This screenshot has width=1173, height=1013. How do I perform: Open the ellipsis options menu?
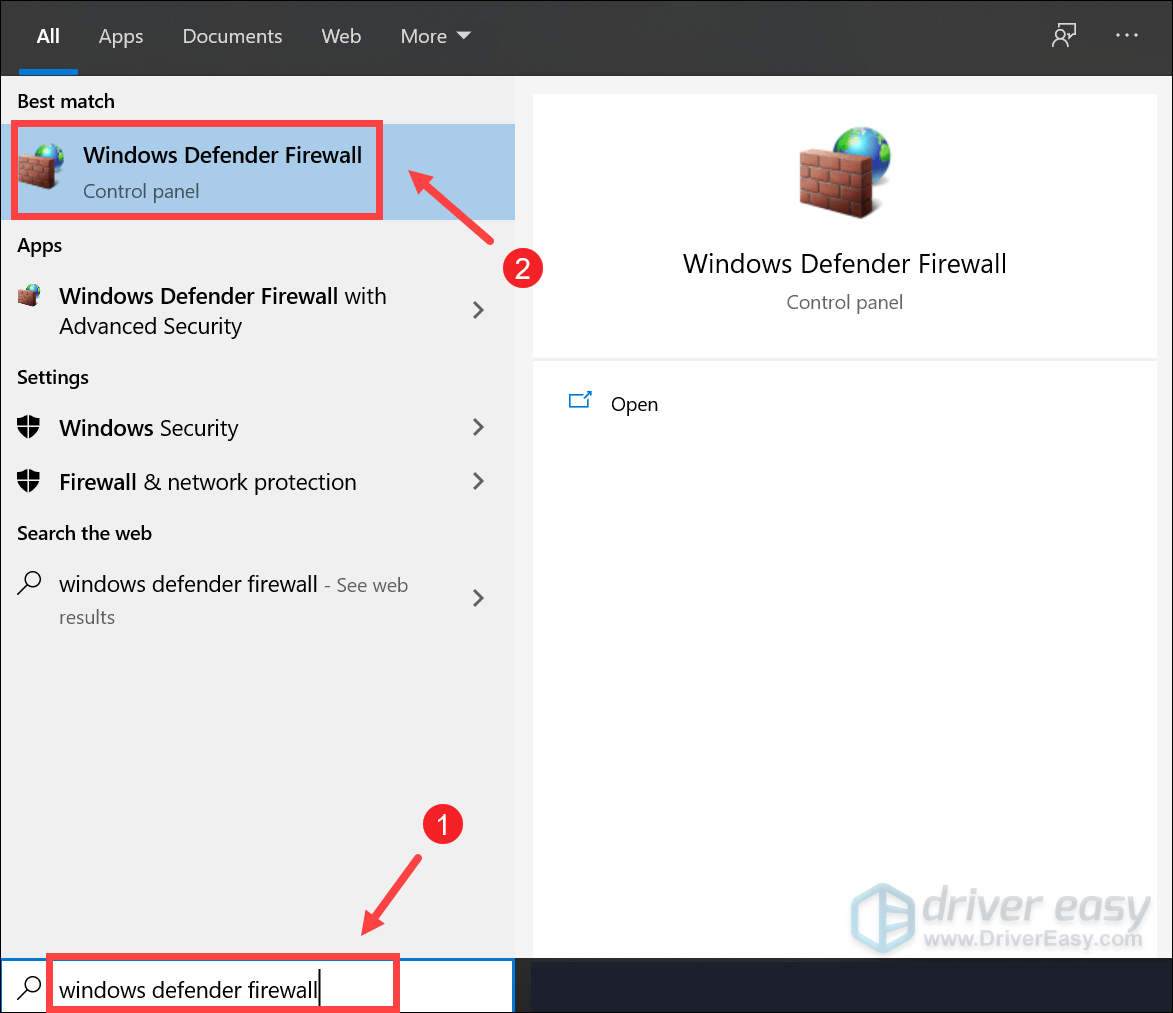[1127, 35]
